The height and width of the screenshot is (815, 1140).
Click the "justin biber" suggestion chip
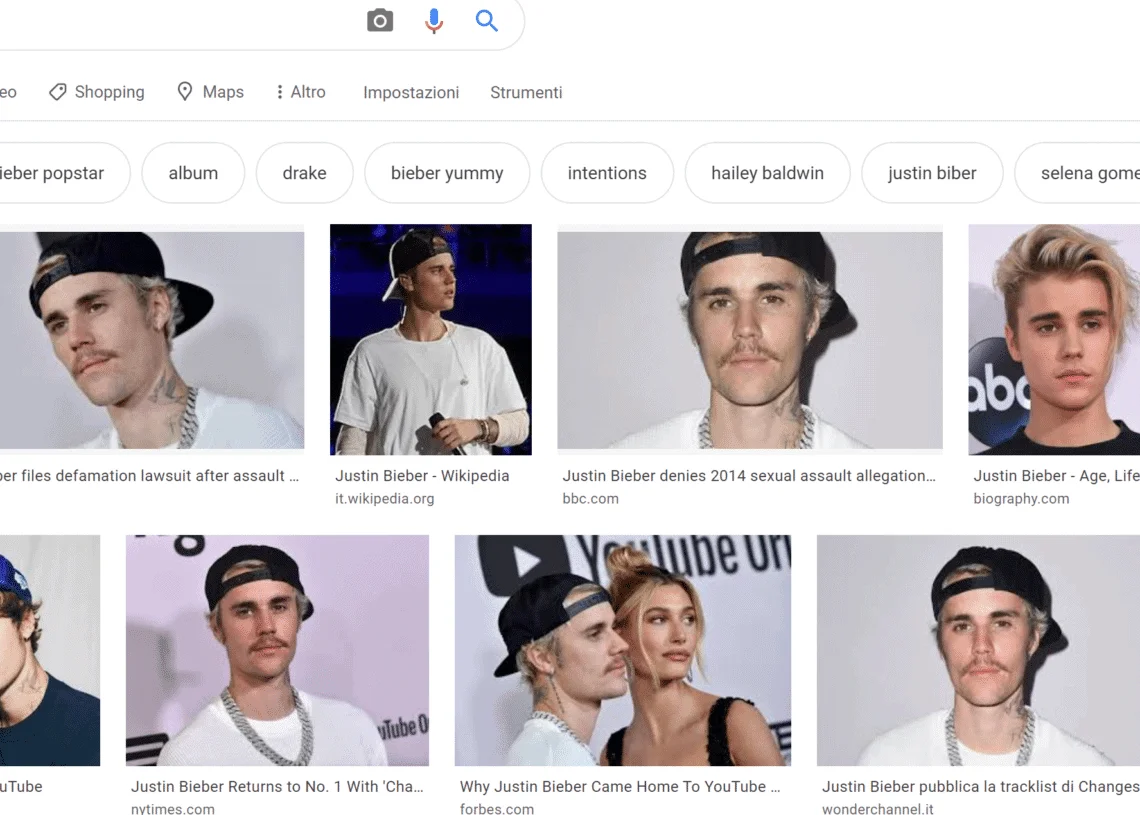932,173
